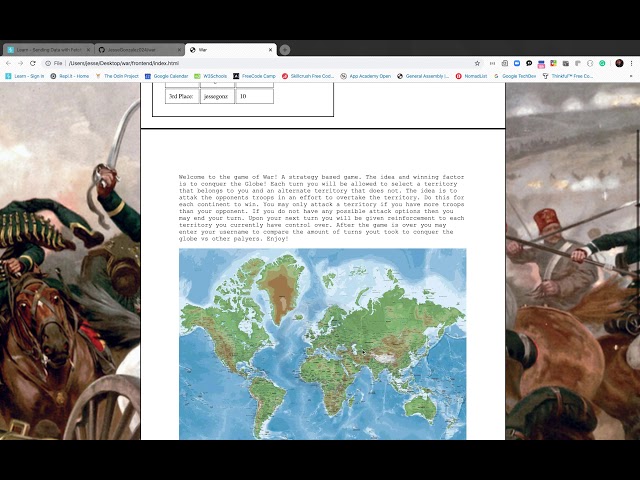Viewport: 640px width, 480px height.
Task: Open the three-dots extension icon after the star
Action: [x=492, y=63]
